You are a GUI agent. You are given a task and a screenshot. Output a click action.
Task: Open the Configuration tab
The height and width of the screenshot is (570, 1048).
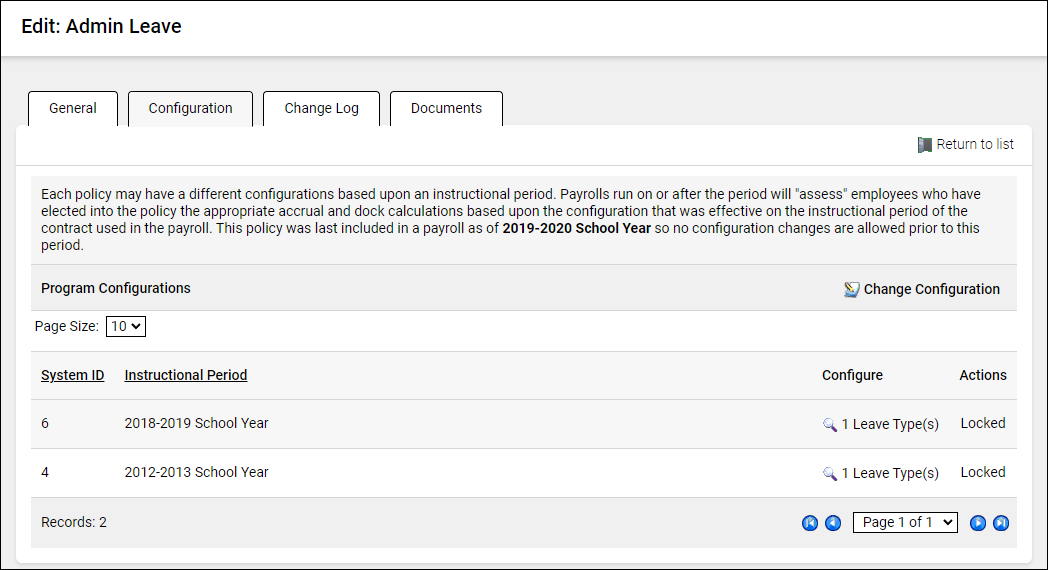[190, 109]
